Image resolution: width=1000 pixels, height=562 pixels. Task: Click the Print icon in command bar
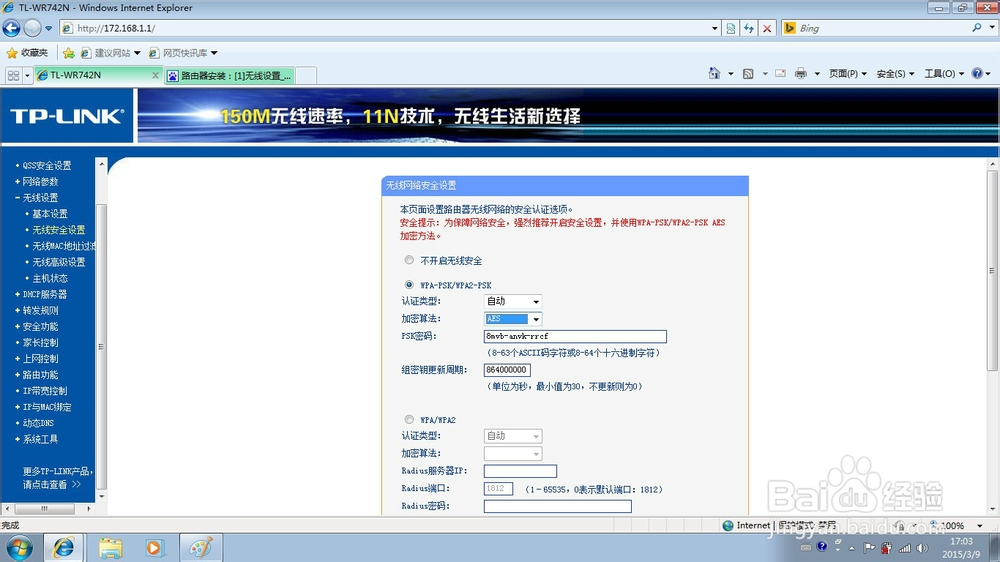[x=801, y=74]
